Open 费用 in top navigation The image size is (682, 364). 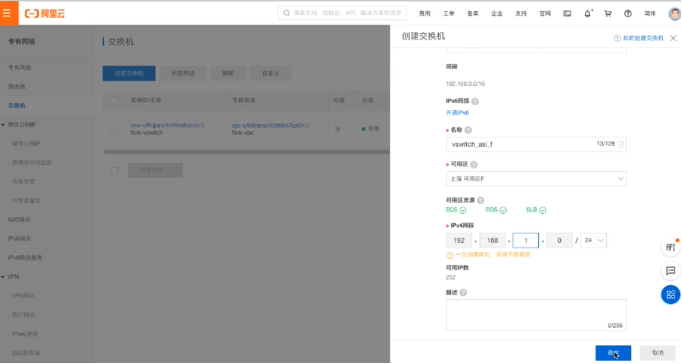tap(425, 13)
